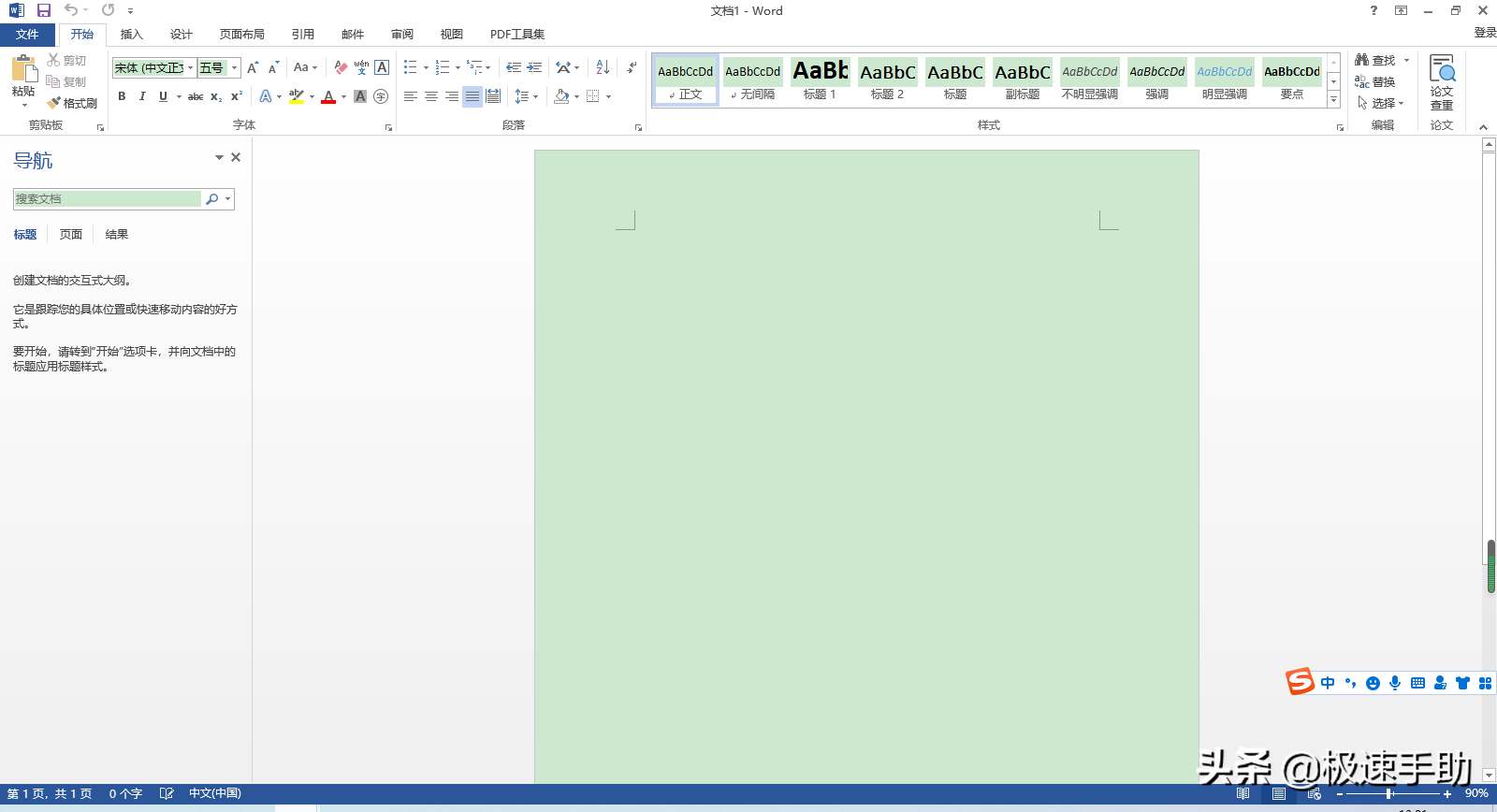The image size is (1497, 812).
Task: Click the Format Painter brush icon
Action: tap(53, 103)
